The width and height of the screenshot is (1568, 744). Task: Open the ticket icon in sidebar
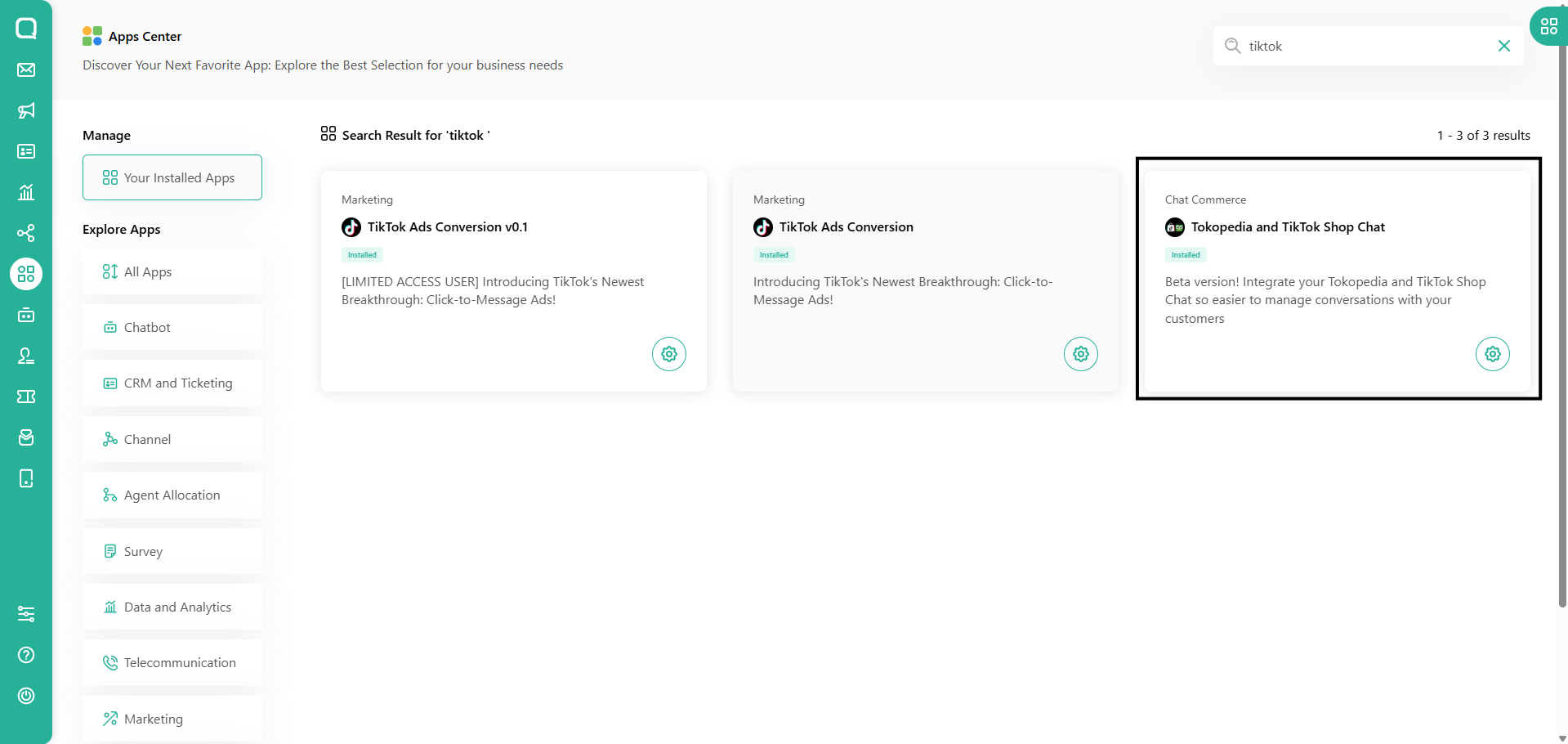[26, 397]
